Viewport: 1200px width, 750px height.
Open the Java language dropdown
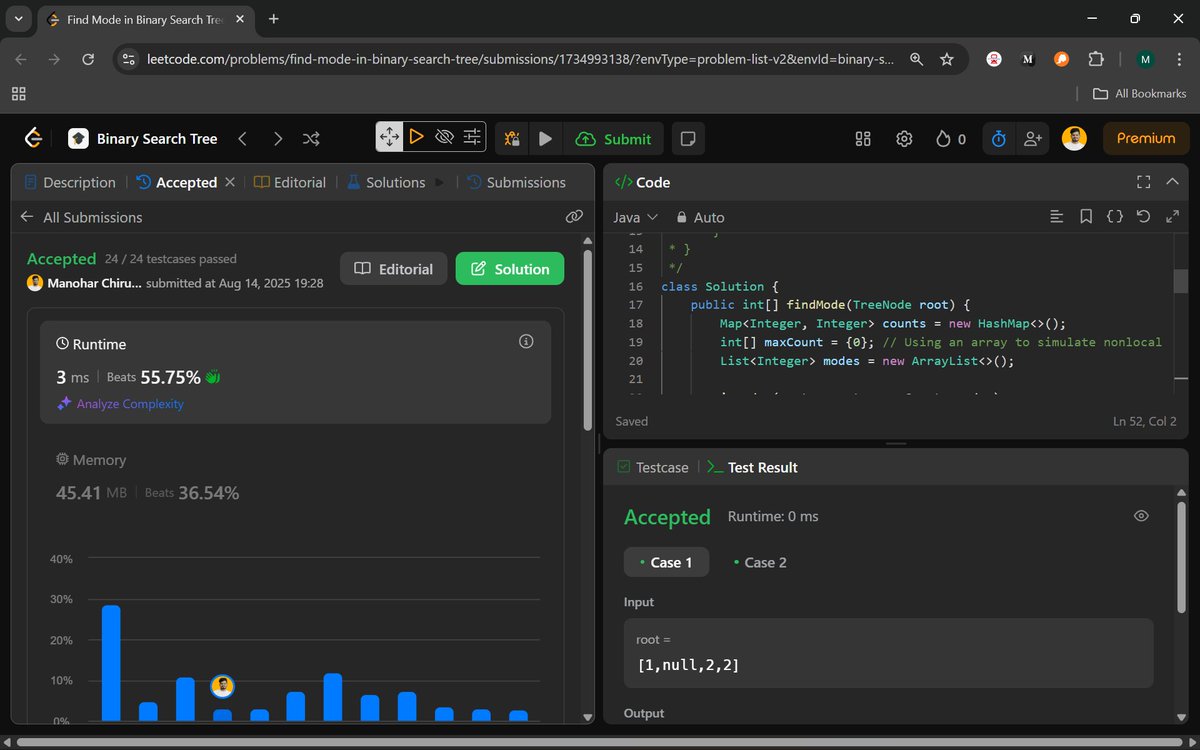point(636,217)
